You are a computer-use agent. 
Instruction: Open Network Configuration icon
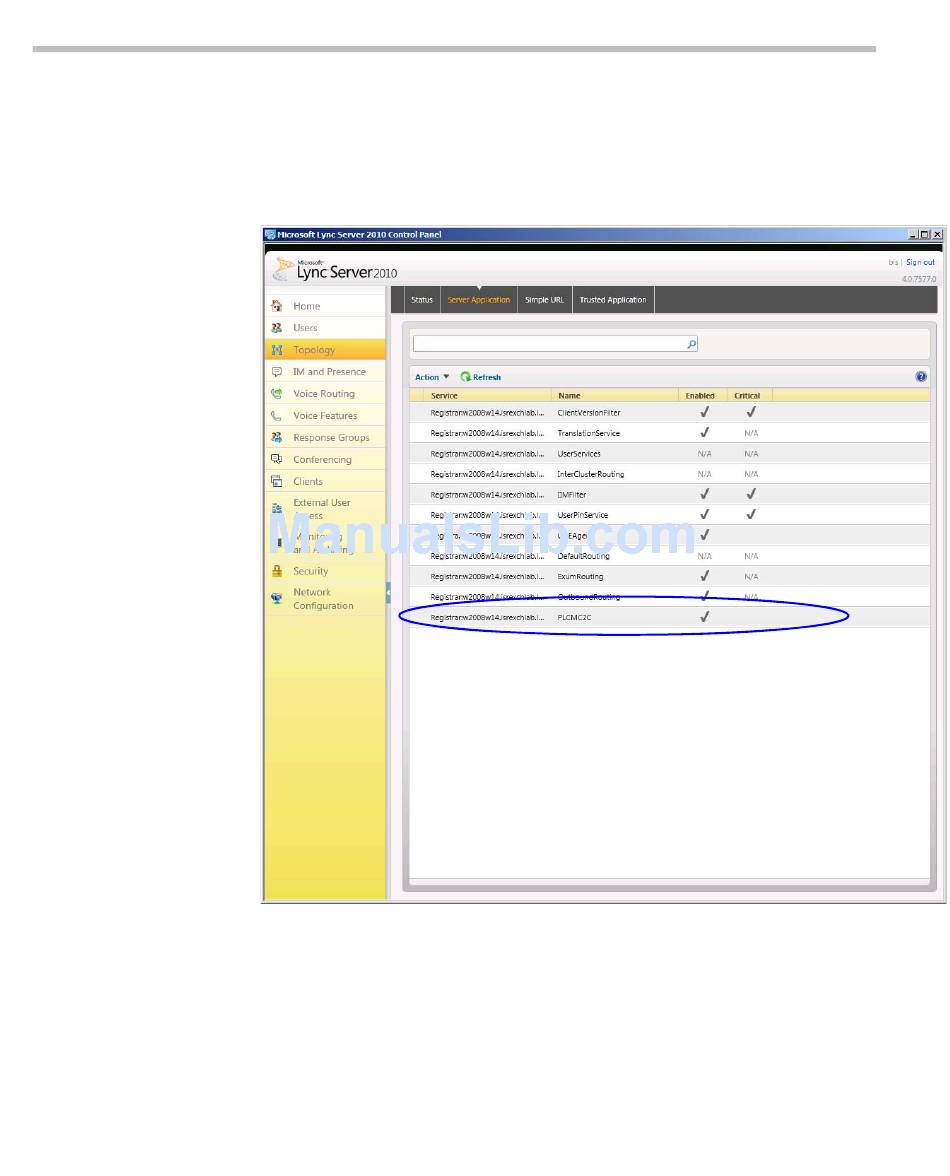point(277,598)
